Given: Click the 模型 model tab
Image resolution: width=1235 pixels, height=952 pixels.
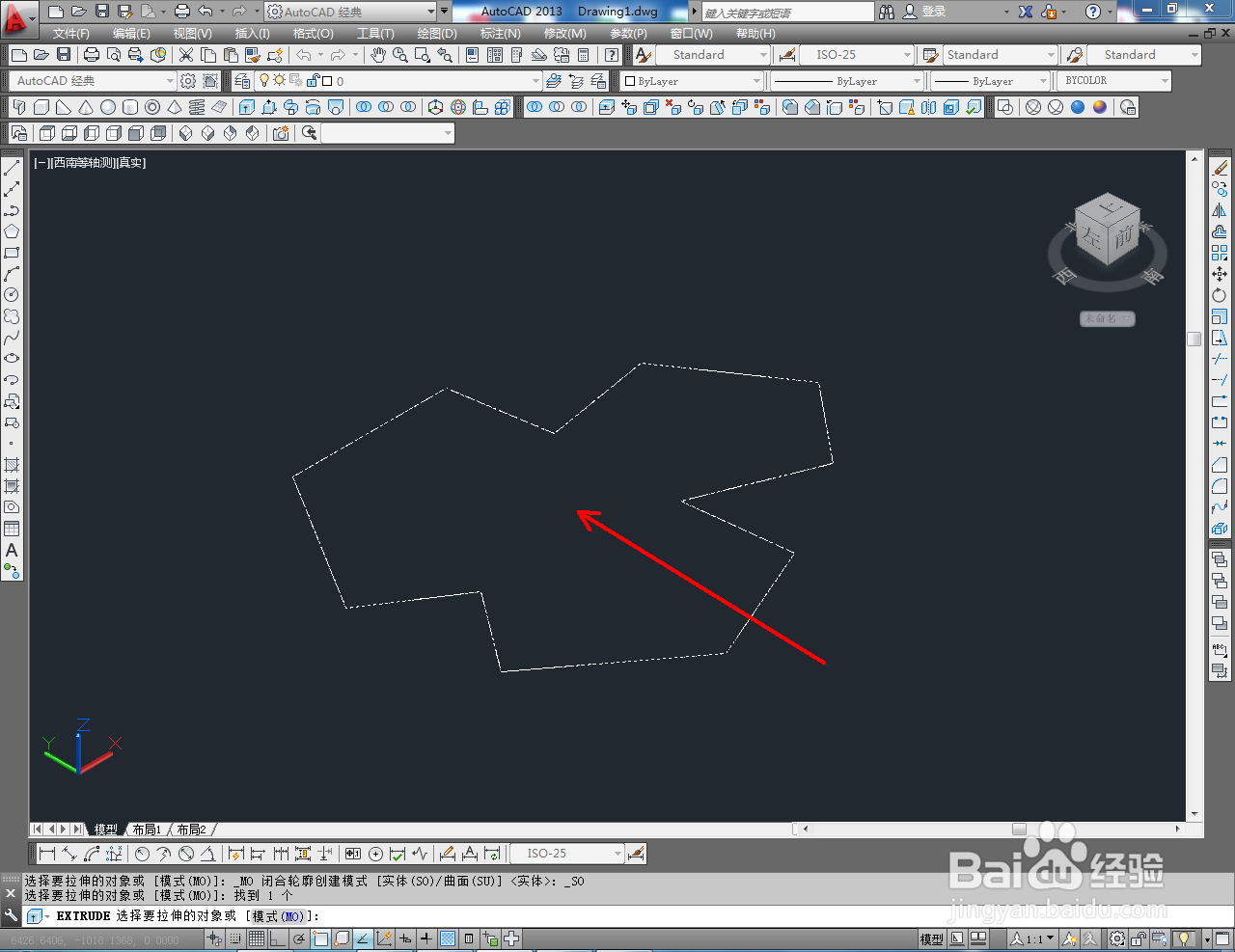Looking at the screenshot, I should coord(105,830).
